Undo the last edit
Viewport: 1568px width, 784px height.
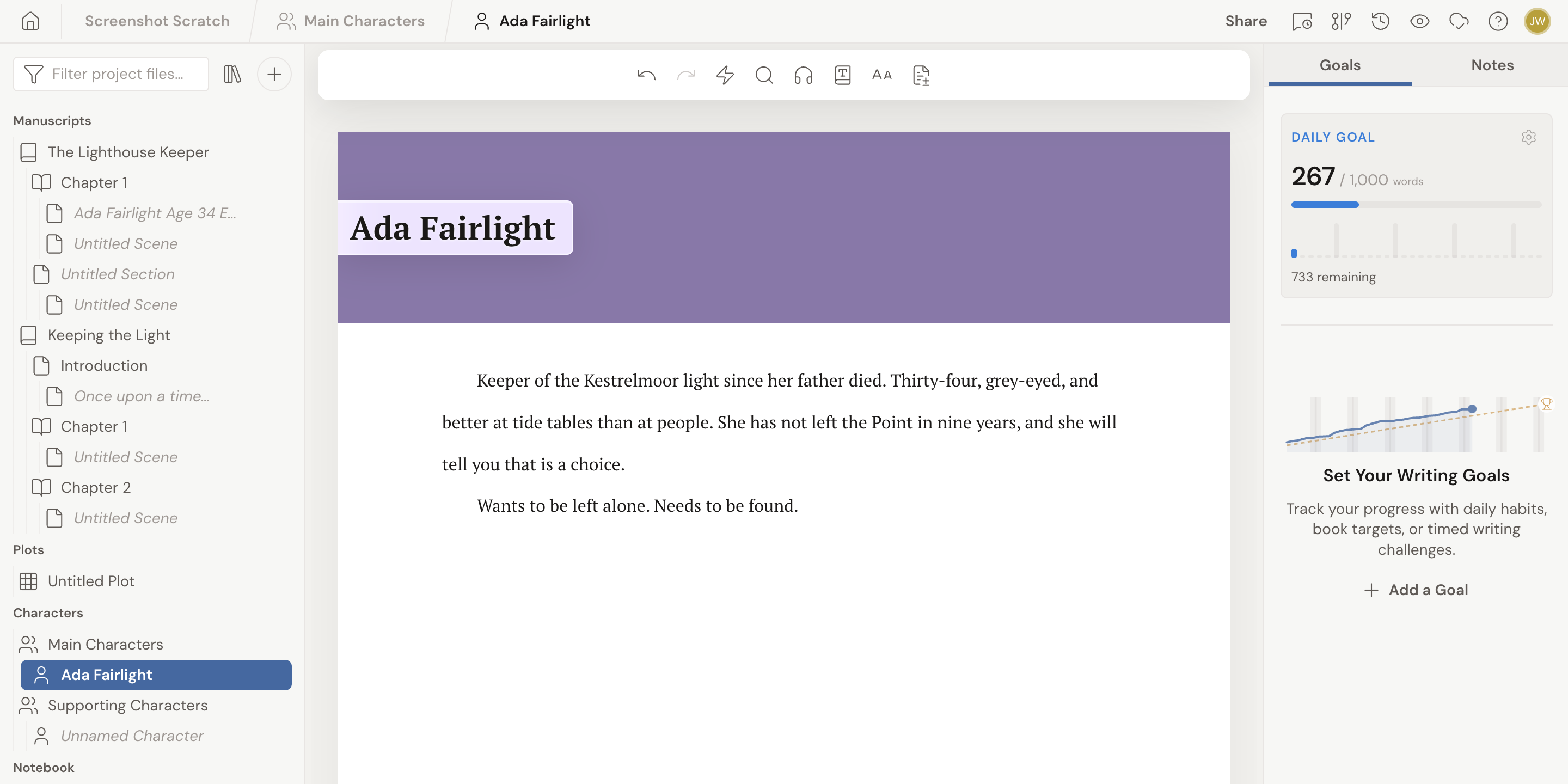[646, 75]
